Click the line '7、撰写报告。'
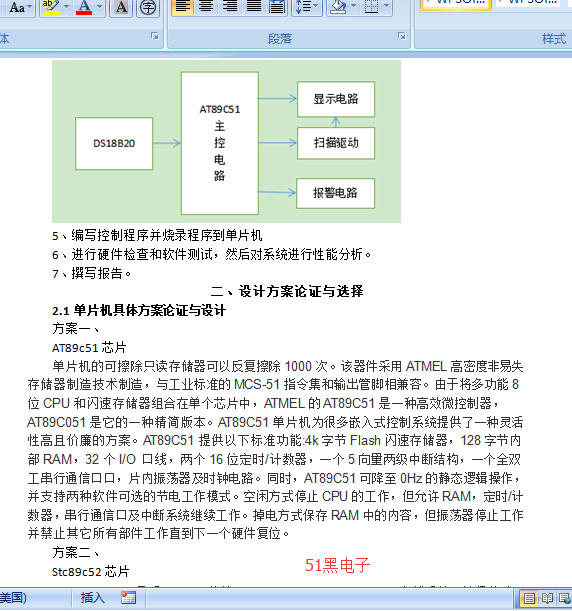 pos(92,273)
